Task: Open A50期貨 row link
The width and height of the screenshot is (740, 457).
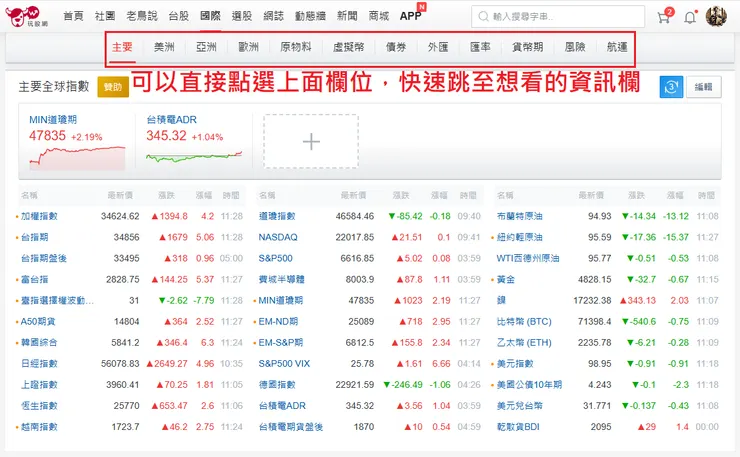Action: tap(38, 322)
